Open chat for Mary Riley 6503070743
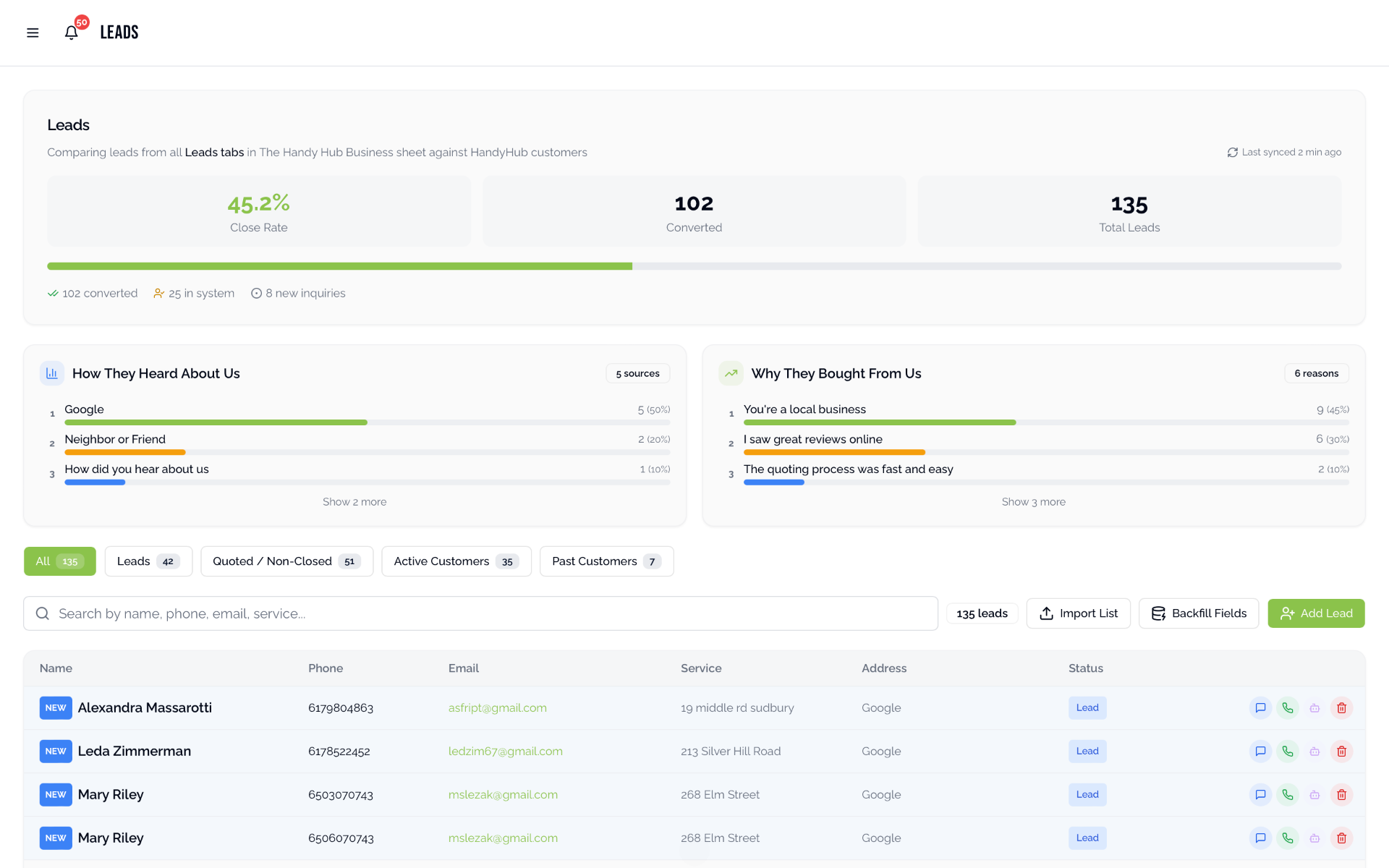This screenshot has height=868, width=1389. tap(1260, 795)
